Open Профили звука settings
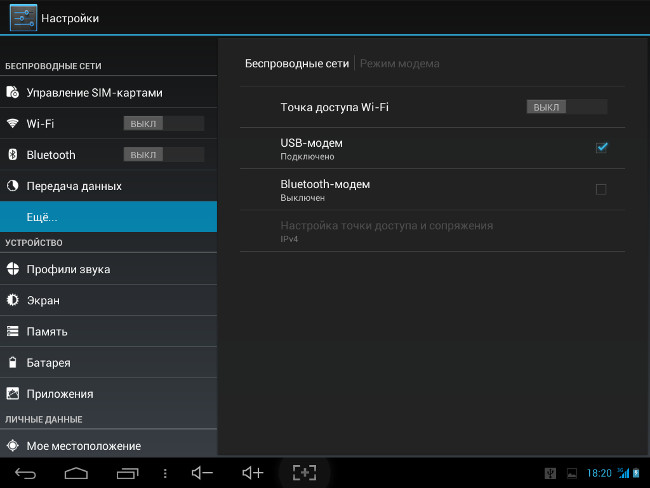Image resolution: width=650 pixels, height=488 pixels. click(x=108, y=269)
